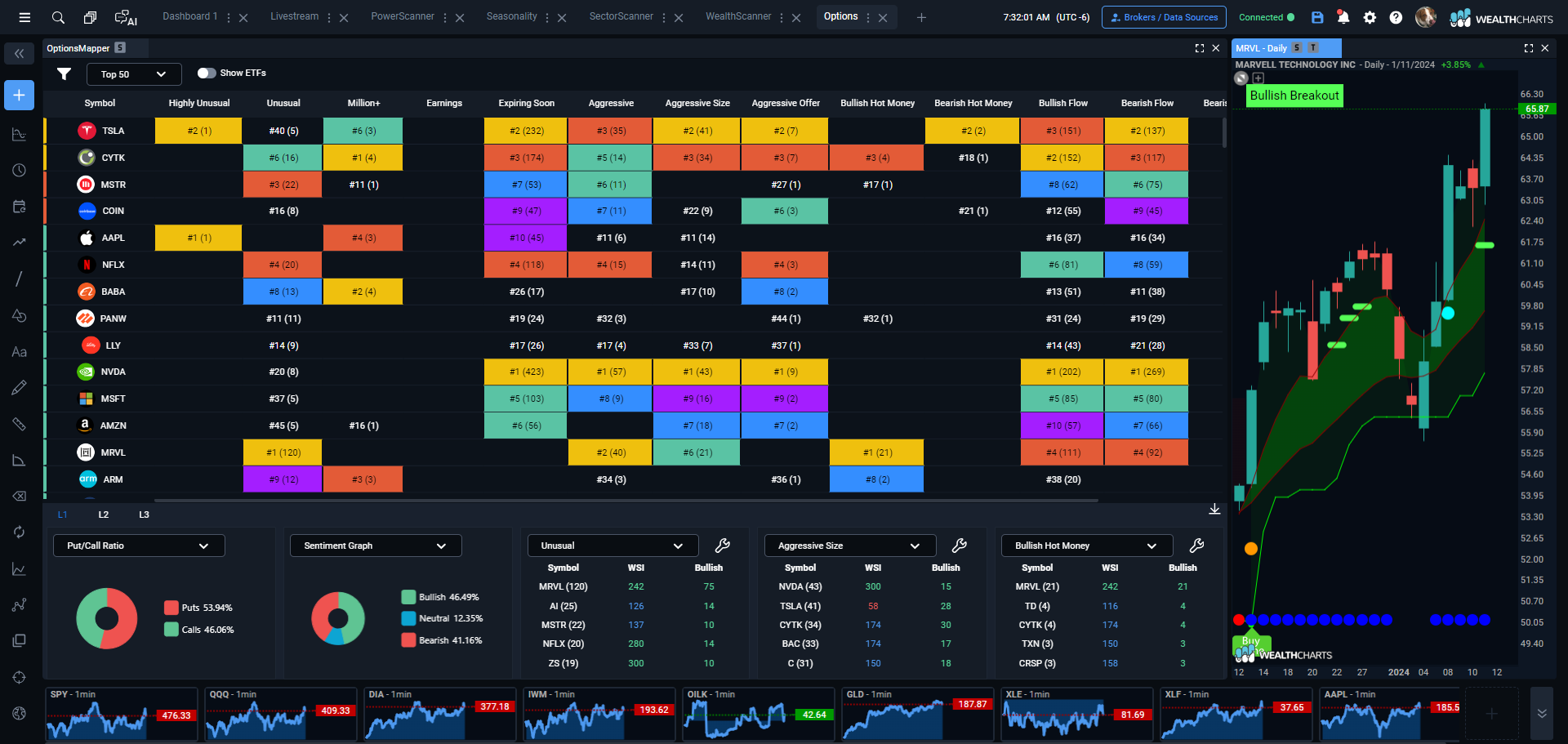Open wrench settings for Bullish Hot Money table
Viewport: 1568px width, 744px height.
[1196, 546]
